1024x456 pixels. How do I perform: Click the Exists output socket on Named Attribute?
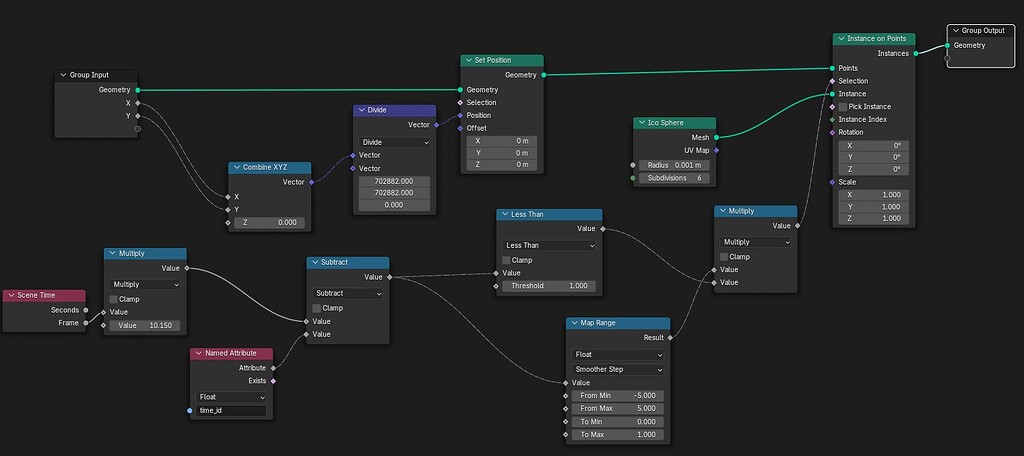(x=273, y=381)
